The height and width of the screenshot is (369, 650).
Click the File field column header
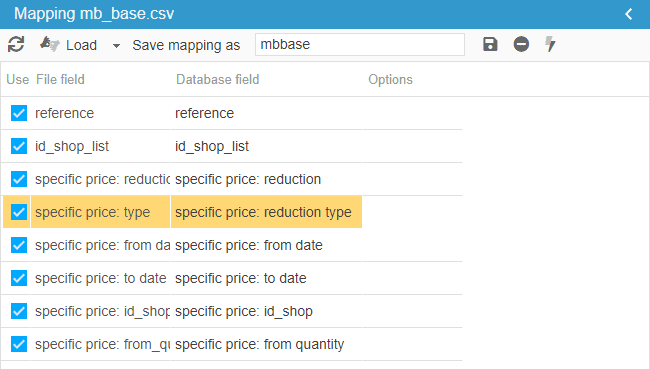60,79
